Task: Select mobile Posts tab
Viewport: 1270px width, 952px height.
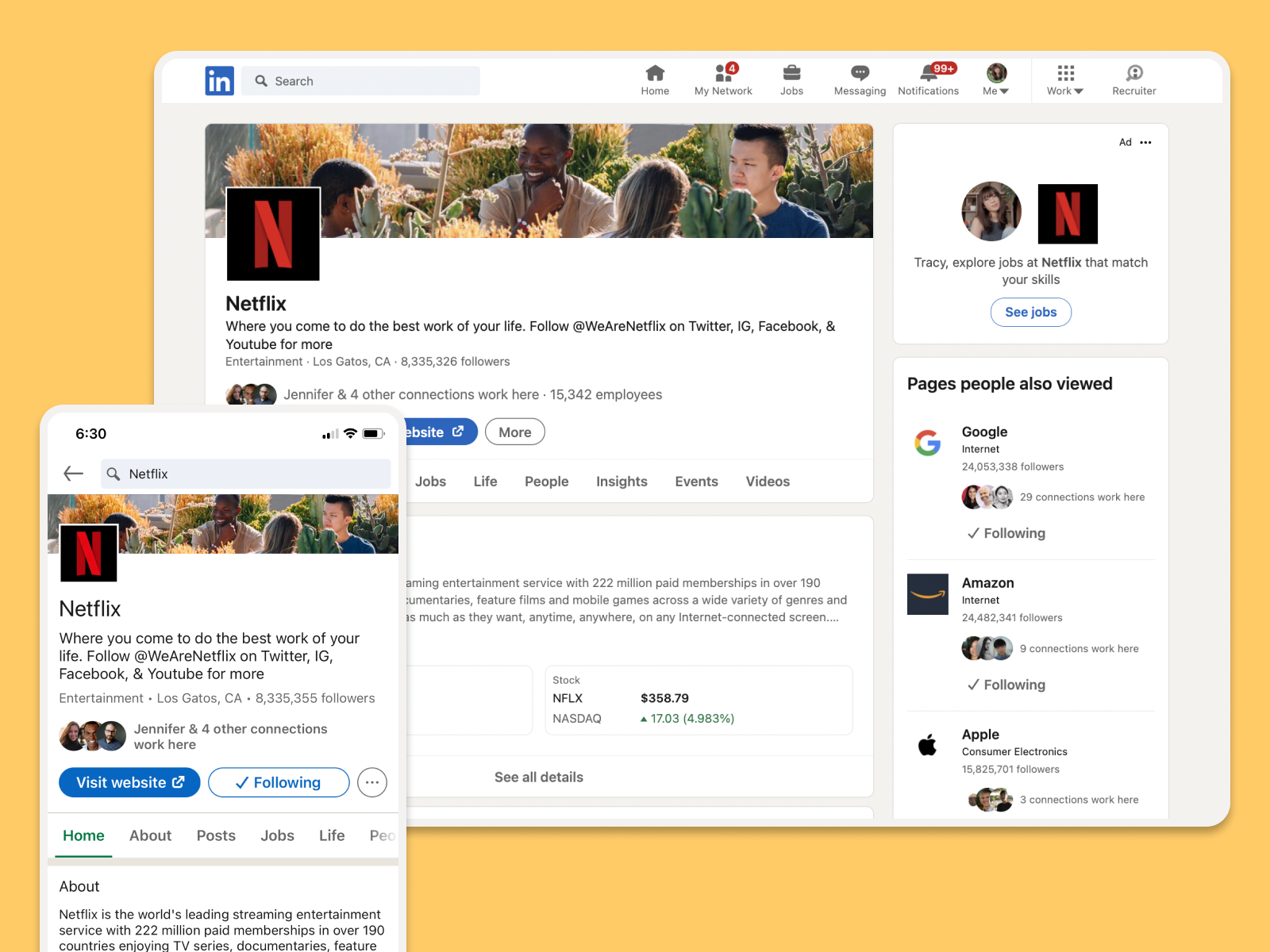Action: 216,835
